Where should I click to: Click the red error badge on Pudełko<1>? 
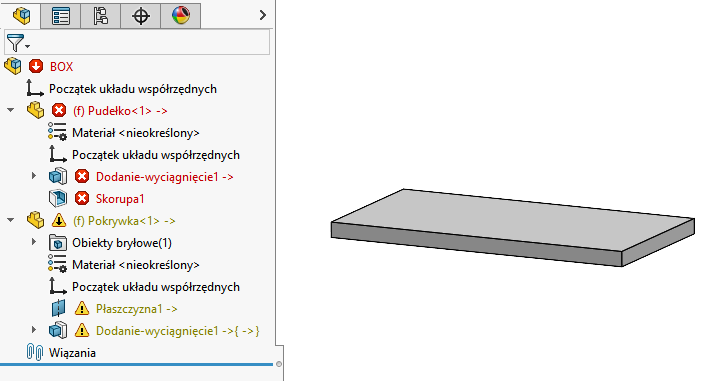click(x=59, y=111)
